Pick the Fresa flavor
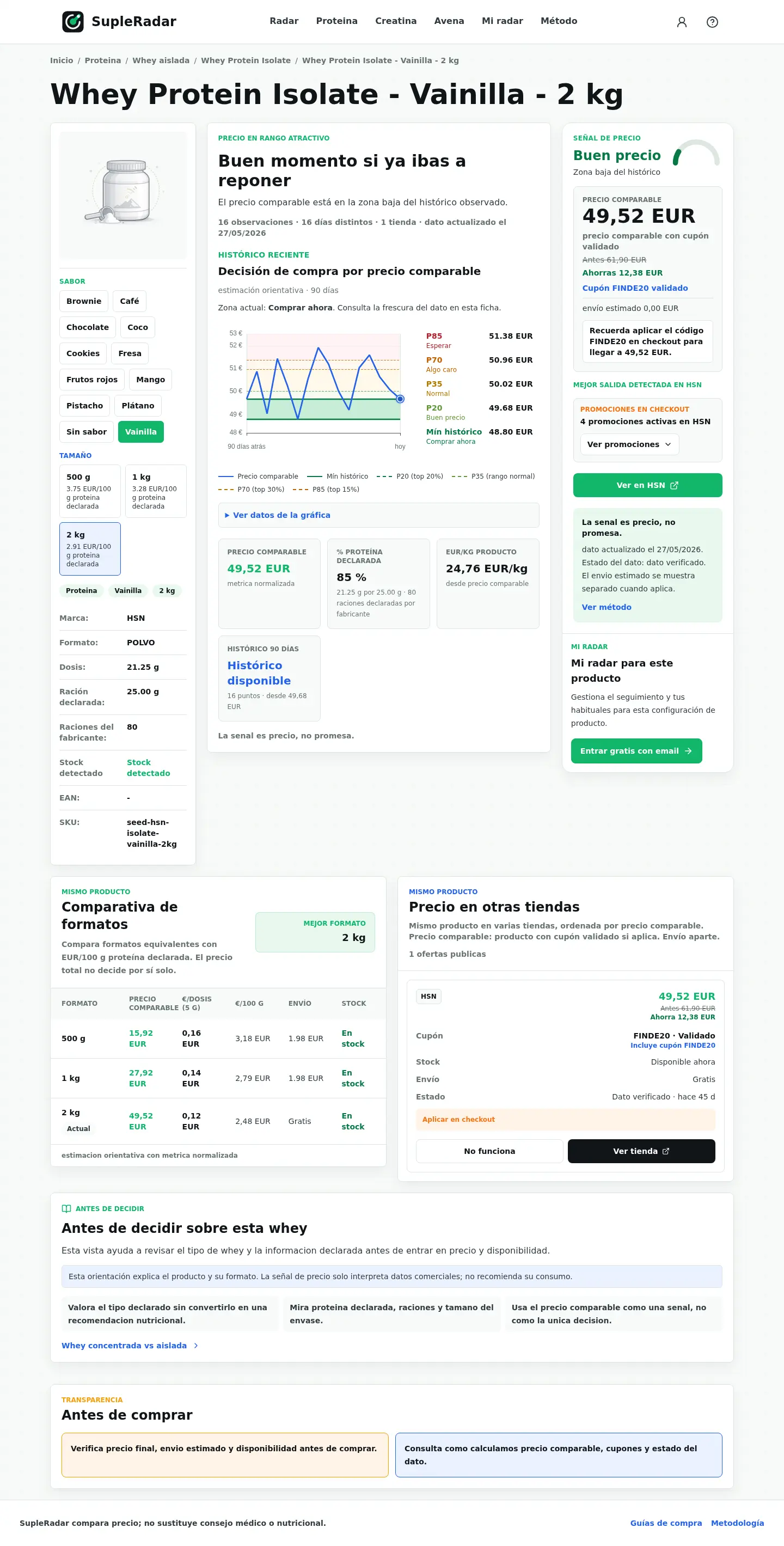Image resolution: width=784 pixels, height=1546 pixels. [x=130, y=353]
